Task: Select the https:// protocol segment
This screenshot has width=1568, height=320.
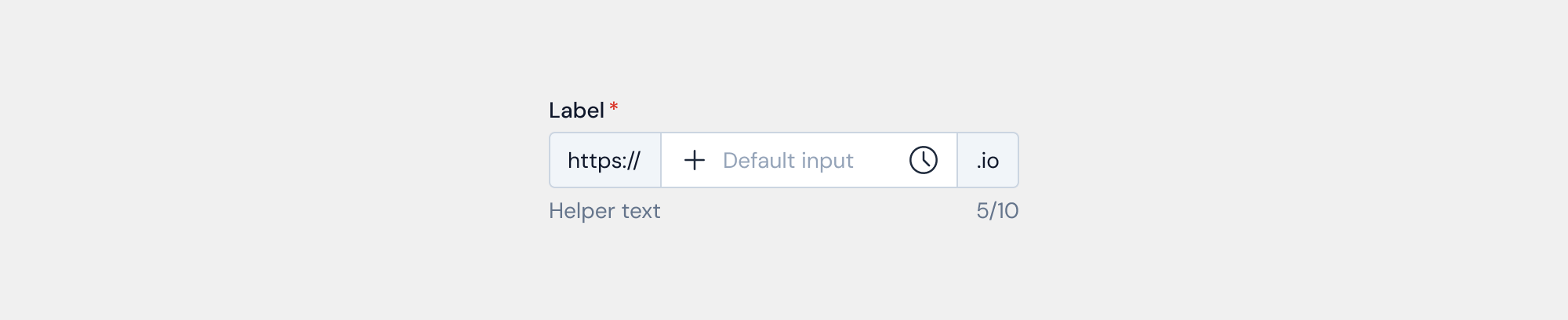Action: tap(604, 161)
